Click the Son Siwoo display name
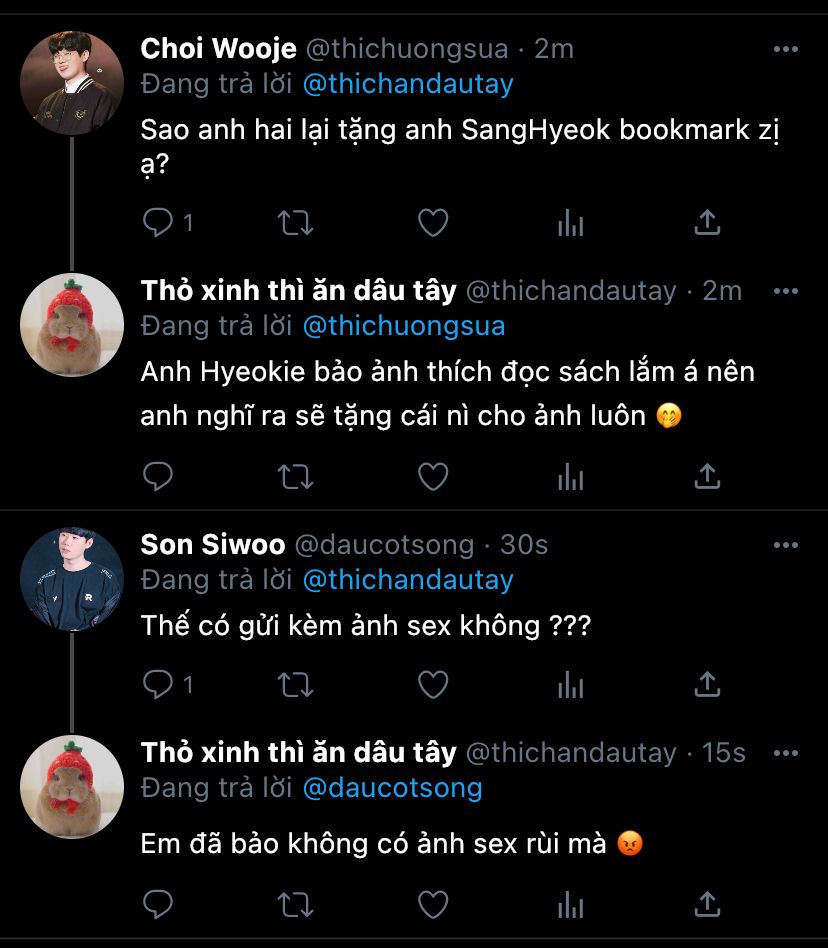 click(213, 545)
